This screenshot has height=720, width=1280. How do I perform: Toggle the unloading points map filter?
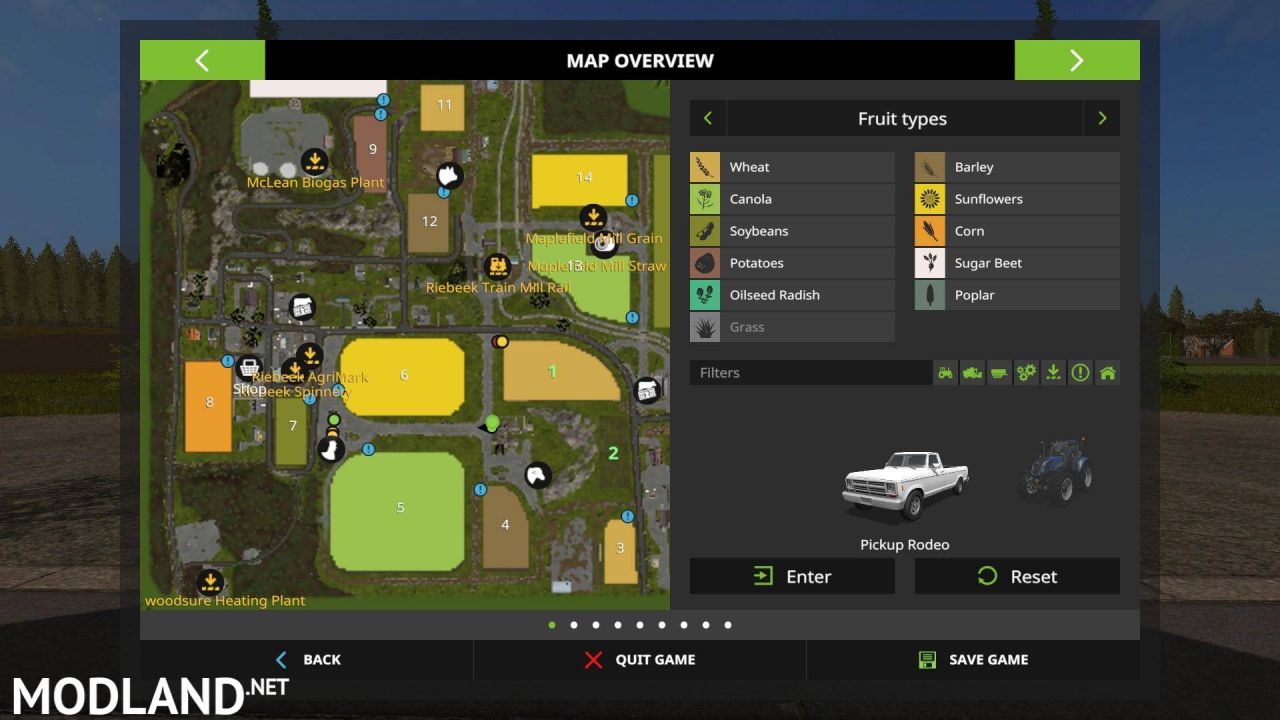[1053, 373]
